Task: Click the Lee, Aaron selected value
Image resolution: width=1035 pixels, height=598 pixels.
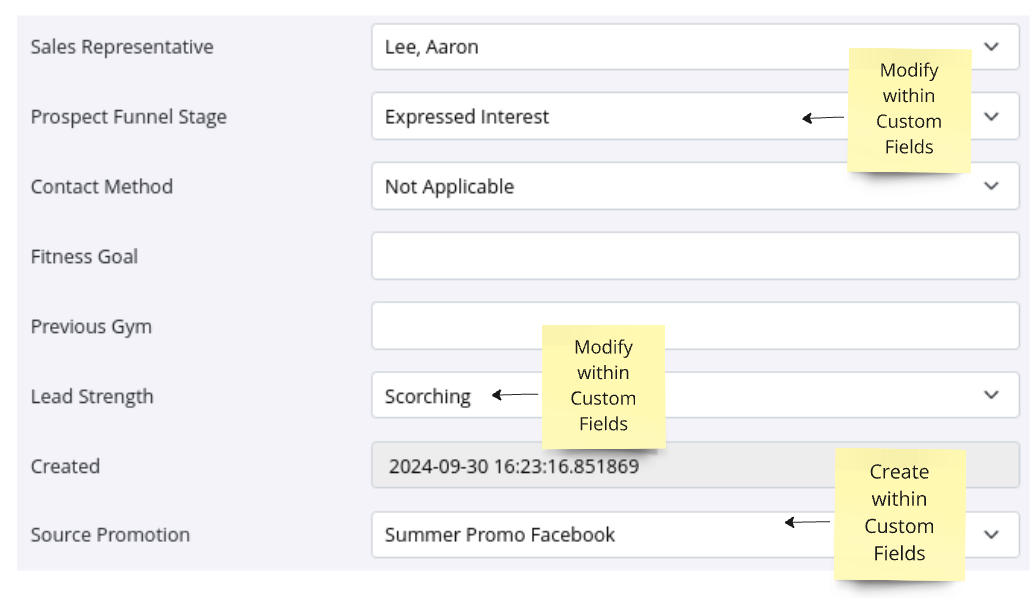Action: click(432, 48)
